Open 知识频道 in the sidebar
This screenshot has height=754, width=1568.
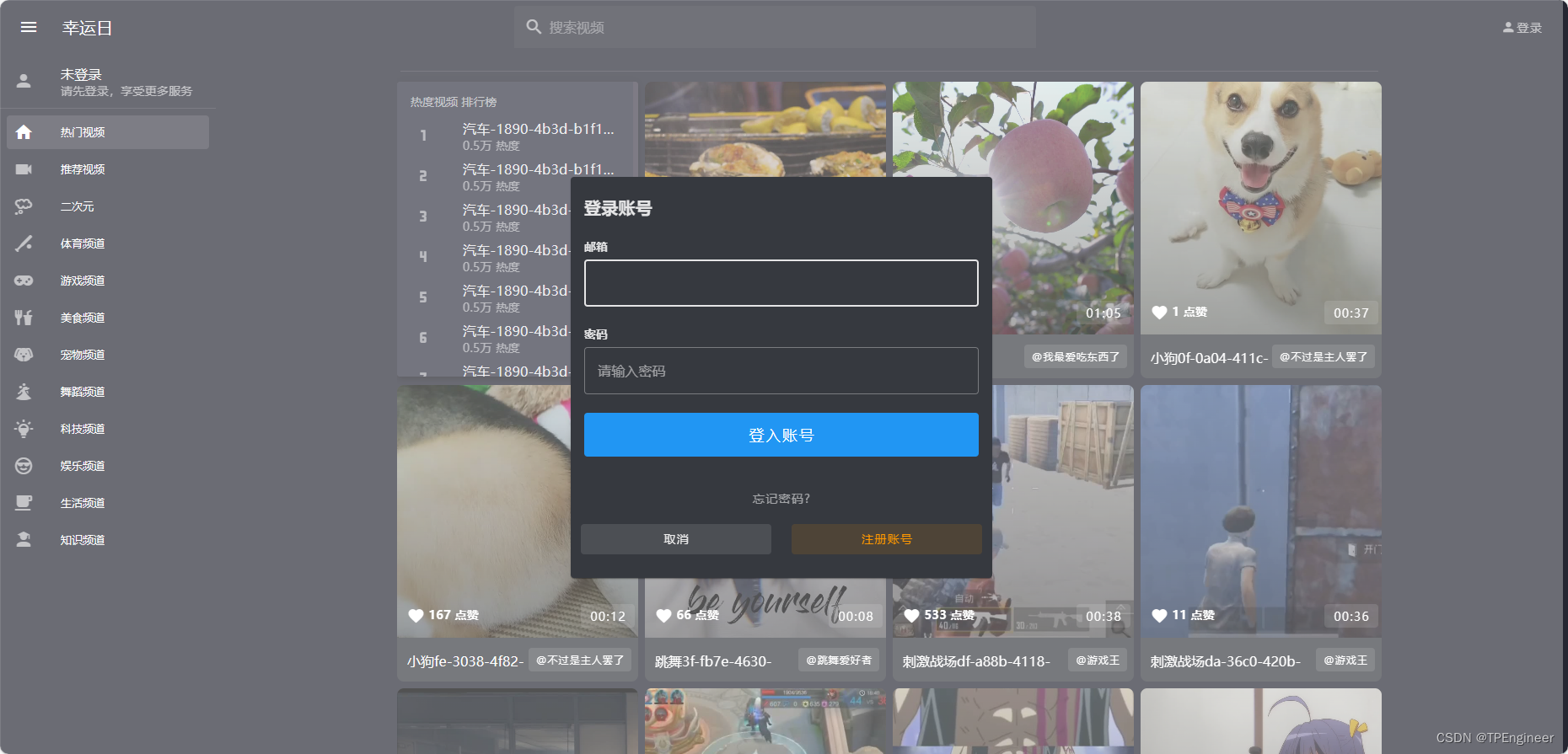coord(108,540)
